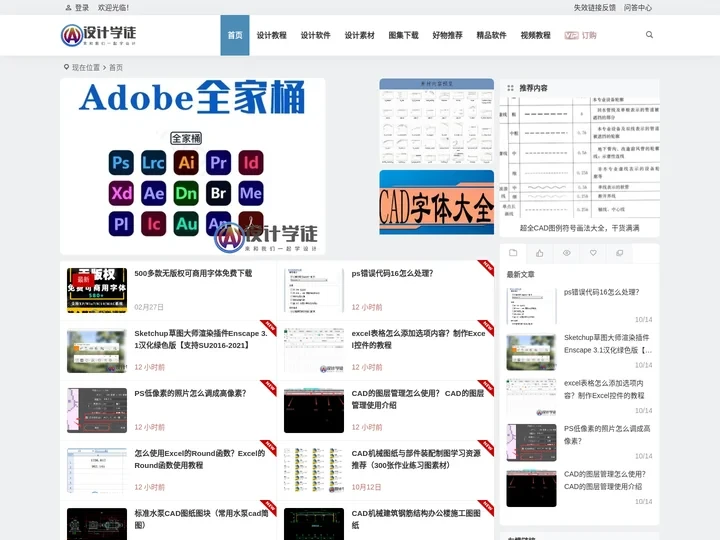Open CAD的图层管理怎么使用 article in main list
This screenshot has height=540, width=720.
418,399
